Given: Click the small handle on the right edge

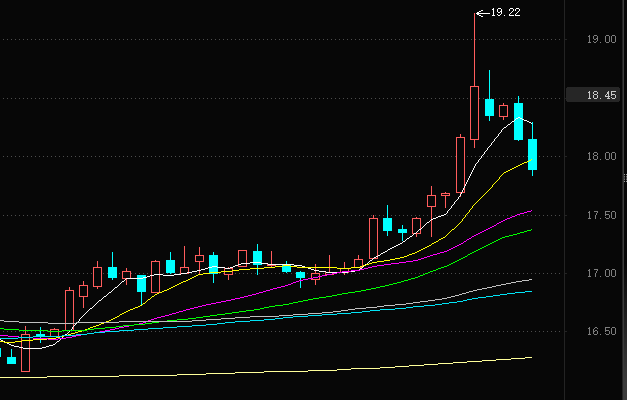Looking at the screenshot, I should tap(625, 178).
